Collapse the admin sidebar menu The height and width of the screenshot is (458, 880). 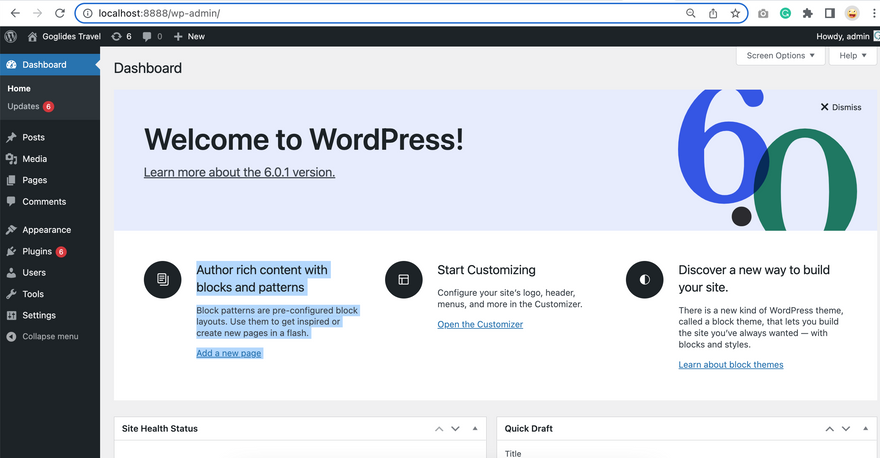[49, 336]
